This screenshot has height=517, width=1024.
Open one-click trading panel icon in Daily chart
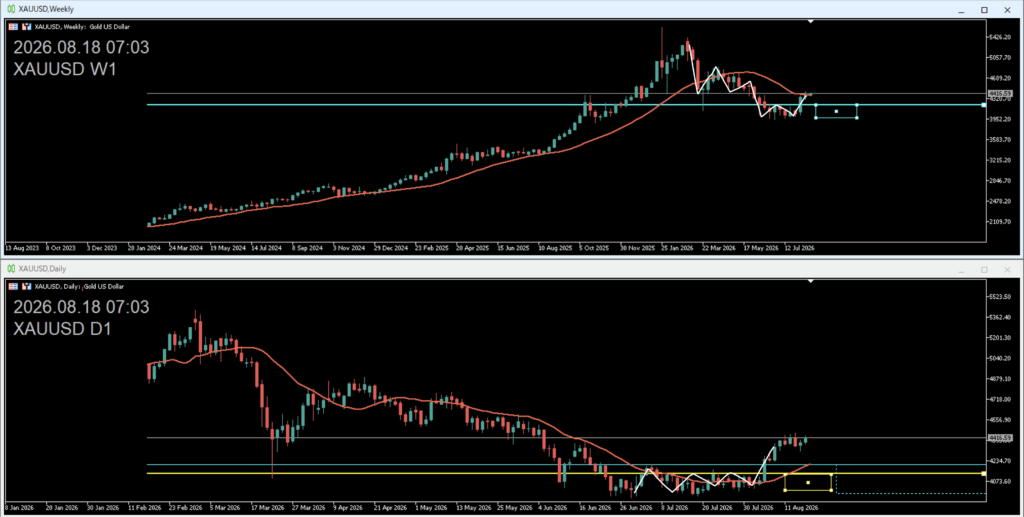[27, 287]
